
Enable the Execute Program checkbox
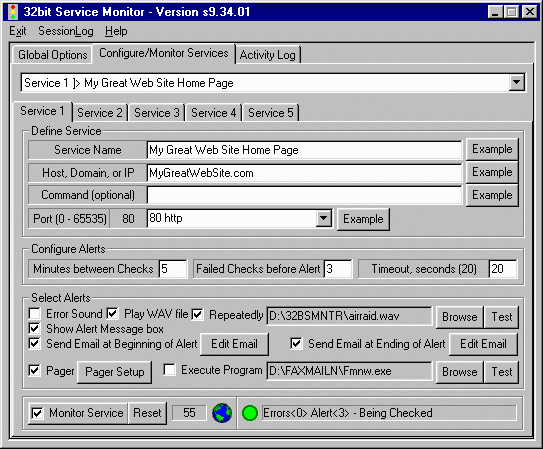169,369
